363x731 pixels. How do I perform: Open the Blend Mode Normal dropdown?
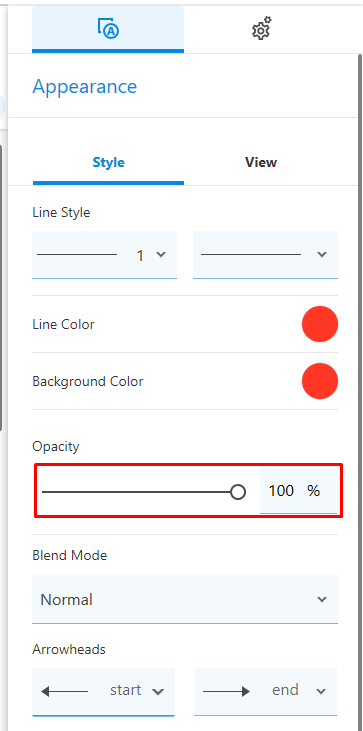click(185, 599)
